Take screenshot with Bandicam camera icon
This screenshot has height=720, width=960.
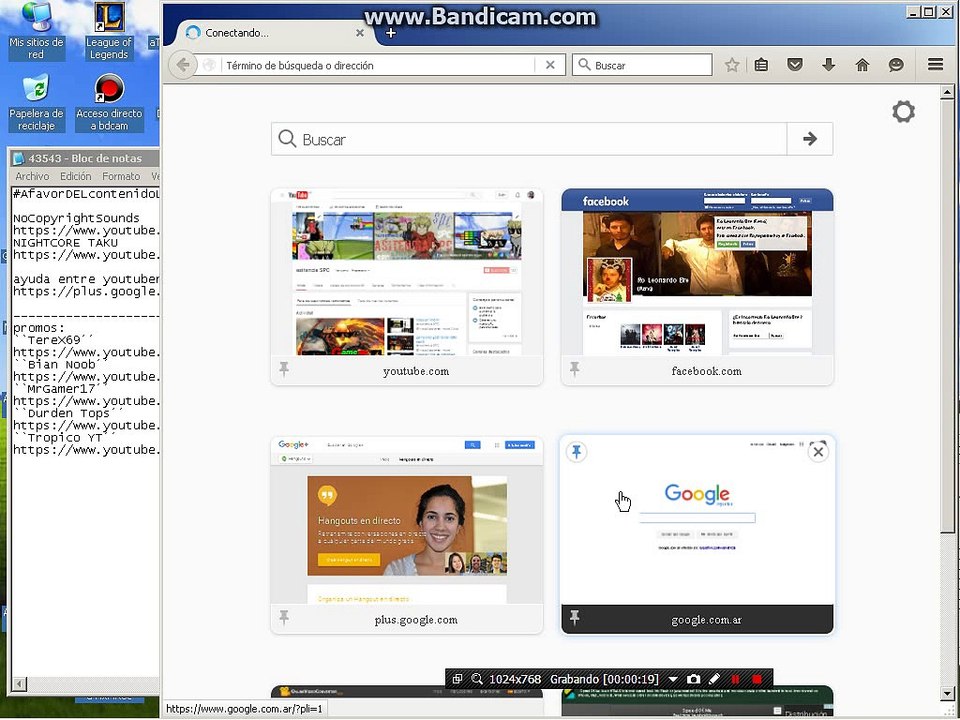pos(693,679)
